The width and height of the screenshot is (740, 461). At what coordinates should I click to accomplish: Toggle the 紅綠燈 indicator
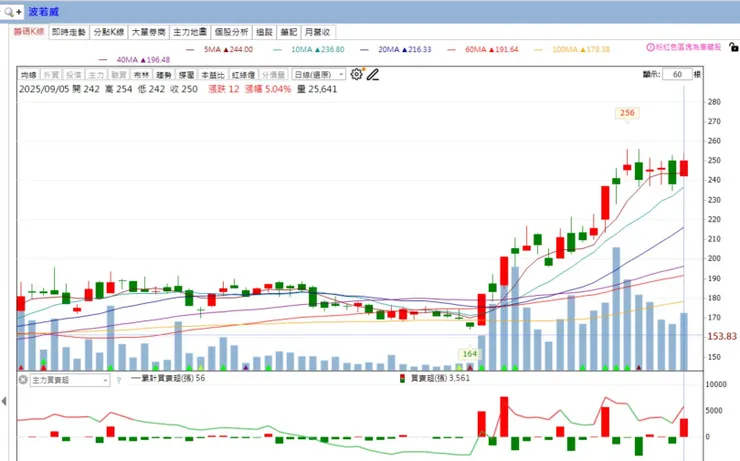[x=244, y=75]
